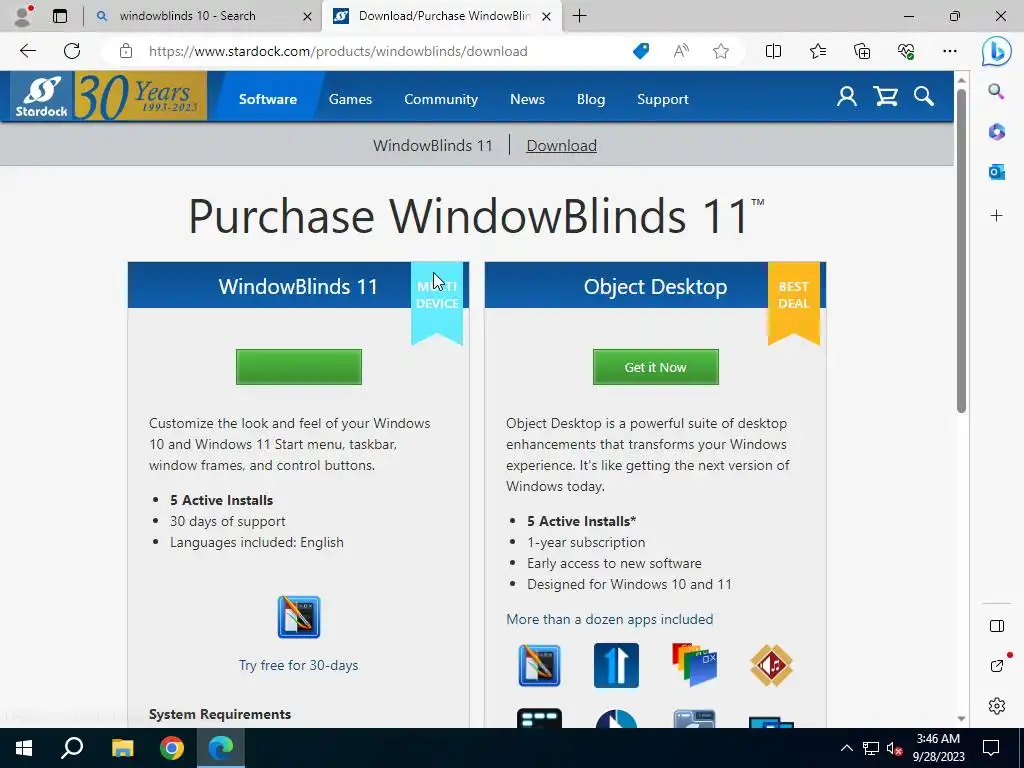1024x768 pixels.
Task: Click the page vertical scrollbar thumb
Action: click(x=961, y=250)
